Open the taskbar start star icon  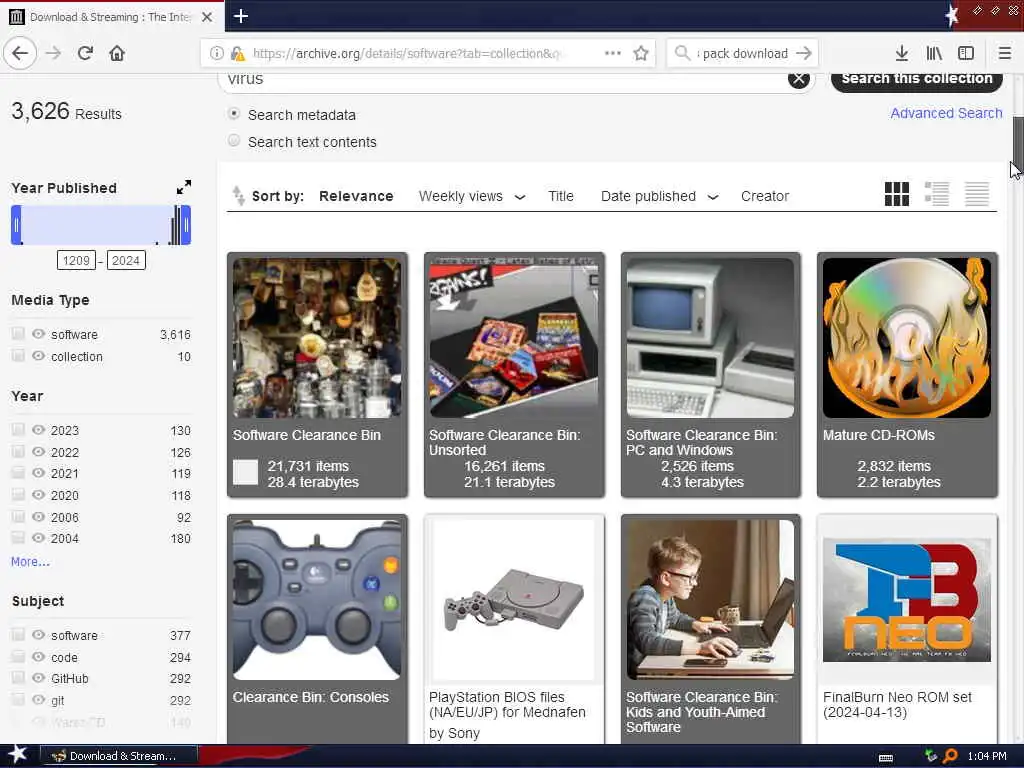[x=17, y=755]
